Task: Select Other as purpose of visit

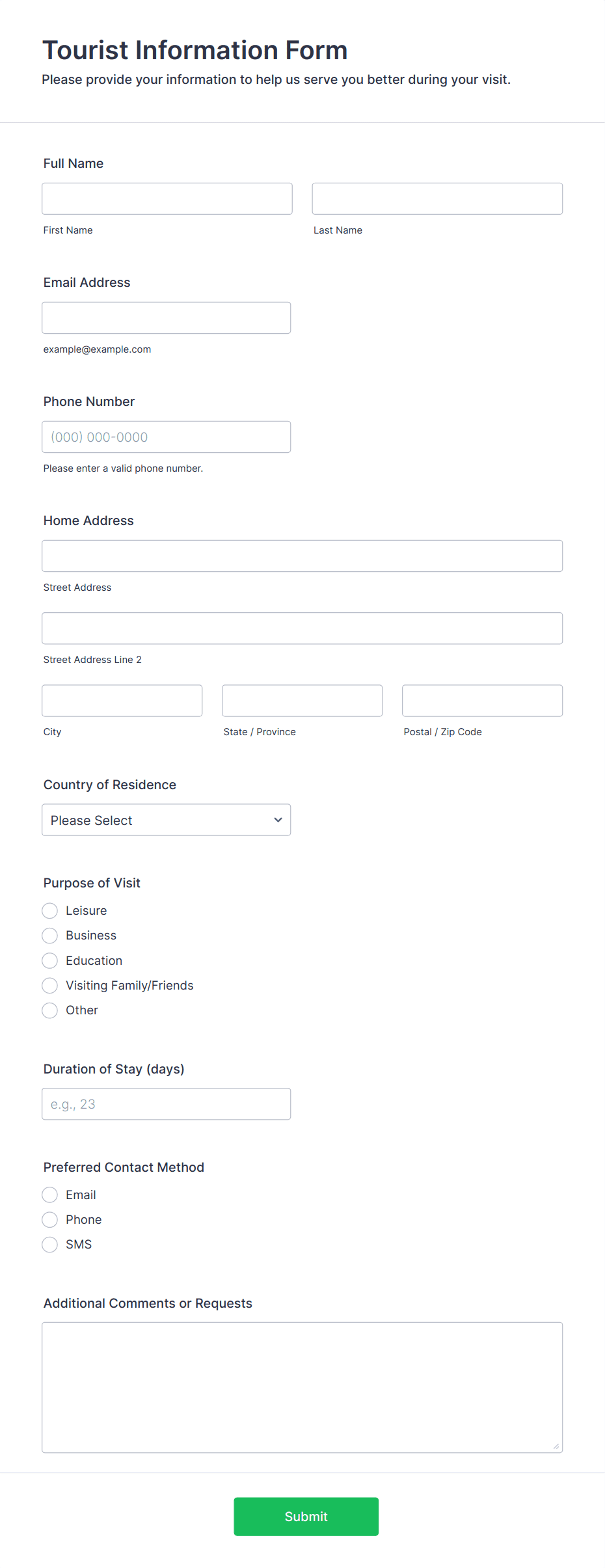Action: [x=50, y=1010]
